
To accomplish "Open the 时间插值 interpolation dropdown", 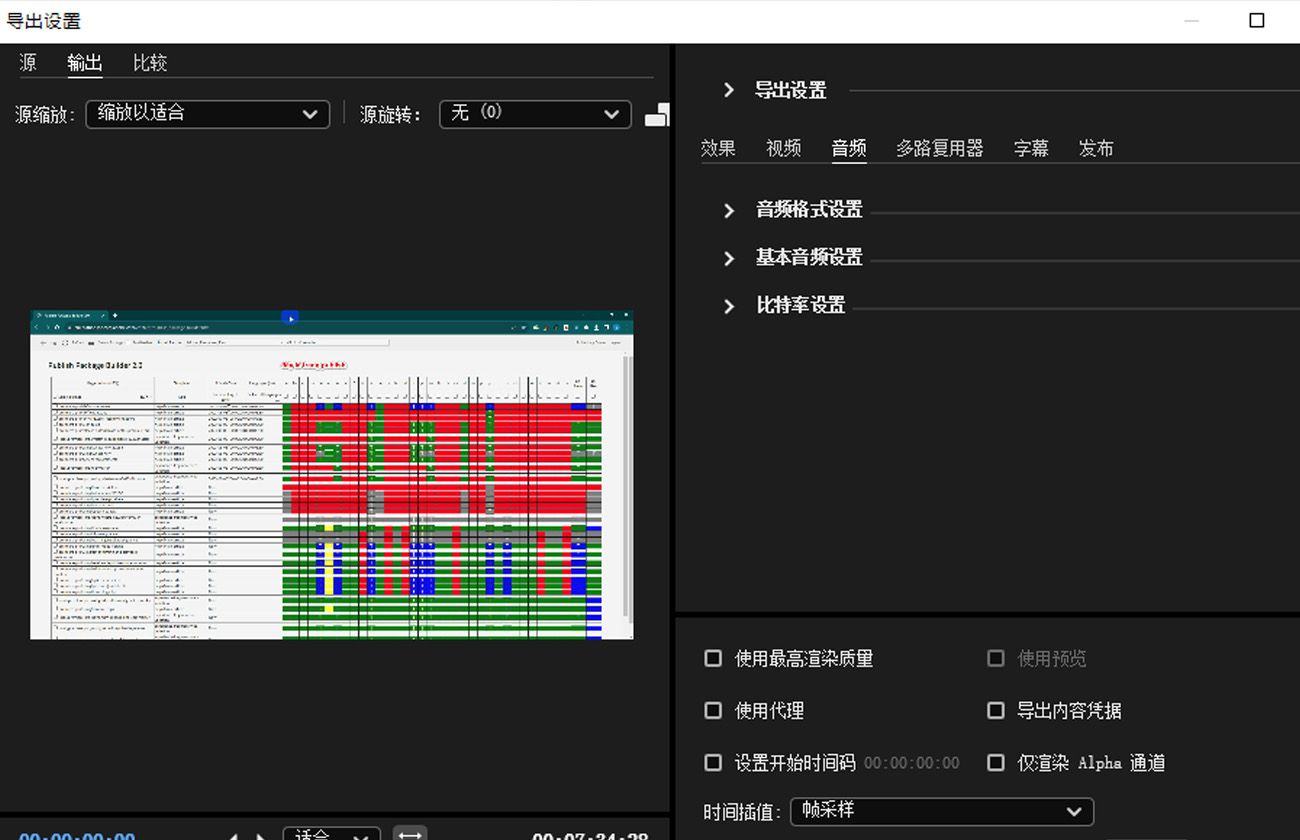I will coord(941,812).
